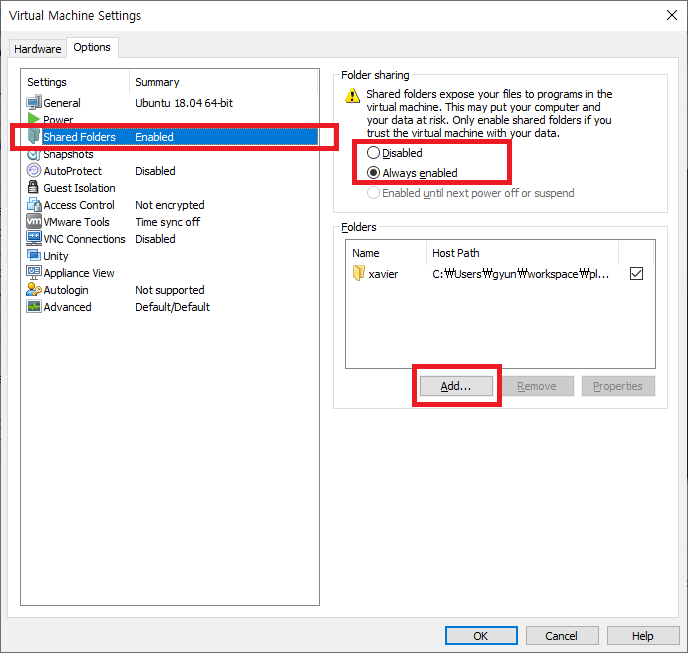Screen dimensions: 688x653
Task: Click the Add... folder button
Action: (x=456, y=386)
